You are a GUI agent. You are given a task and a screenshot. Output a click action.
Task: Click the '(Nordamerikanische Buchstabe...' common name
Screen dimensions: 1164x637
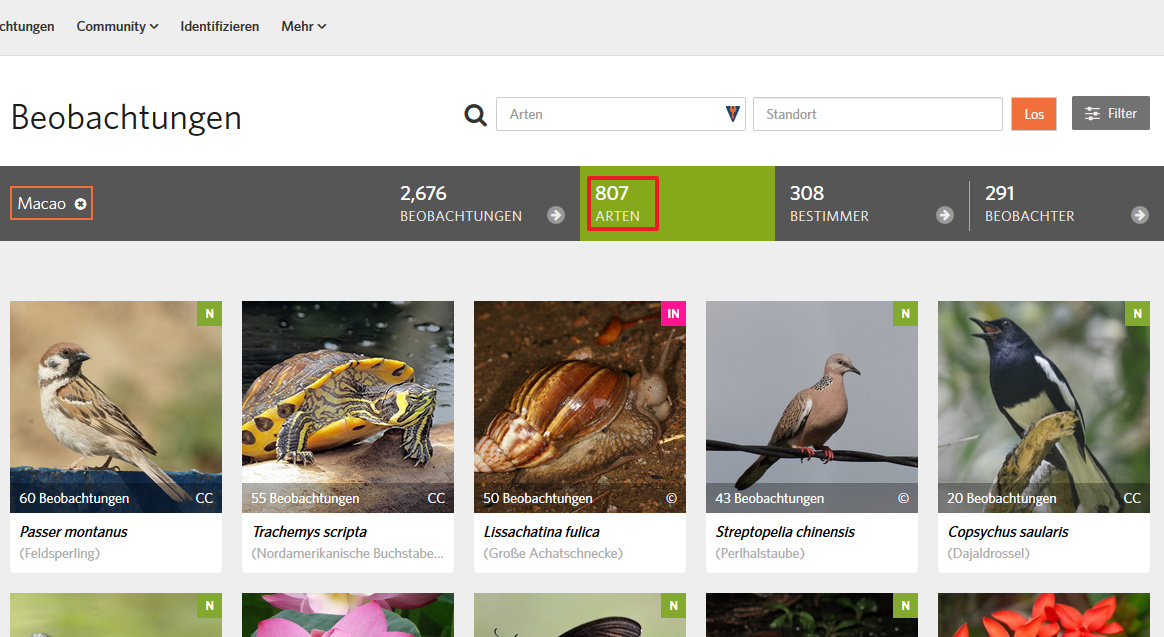pyautogui.click(x=347, y=553)
